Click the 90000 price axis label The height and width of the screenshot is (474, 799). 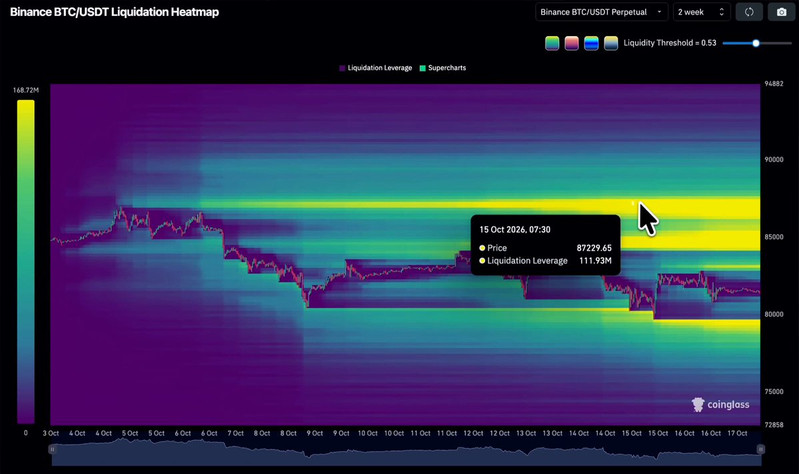774,160
